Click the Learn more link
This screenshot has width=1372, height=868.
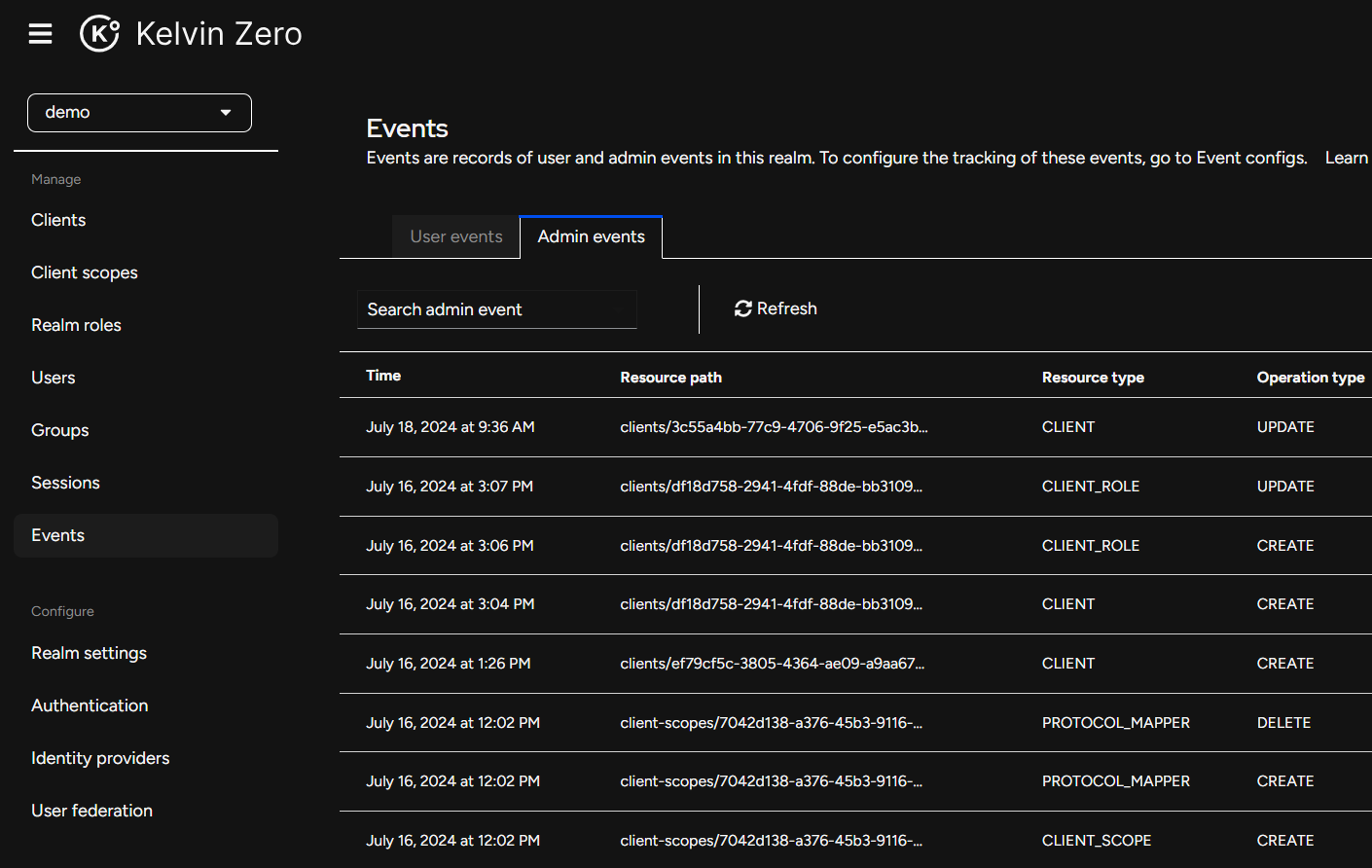1347,158
